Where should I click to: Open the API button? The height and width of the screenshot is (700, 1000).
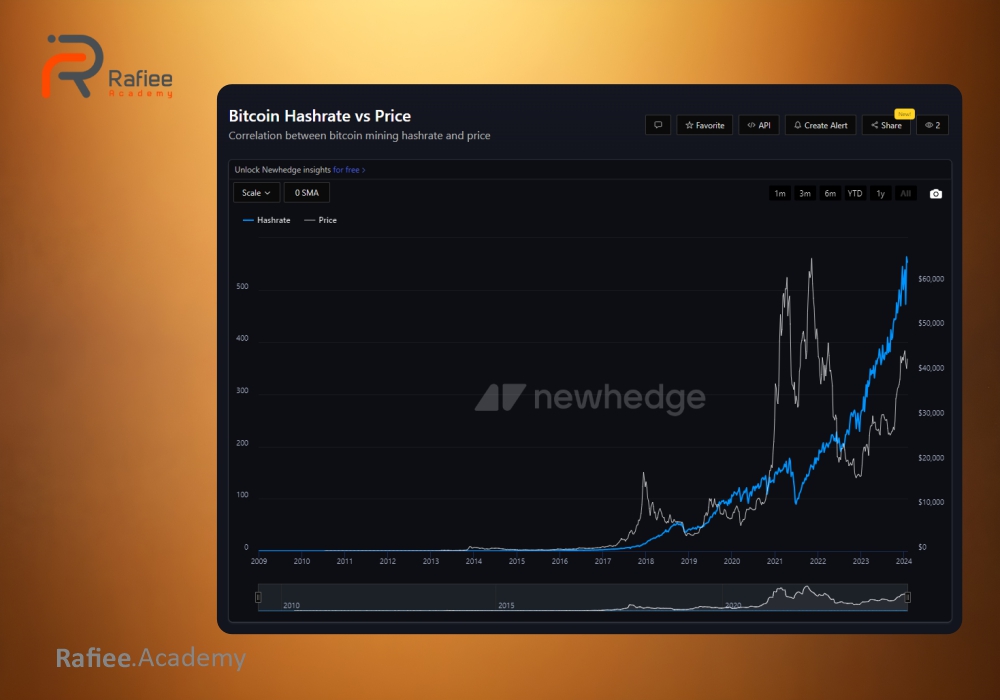pos(759,125)
